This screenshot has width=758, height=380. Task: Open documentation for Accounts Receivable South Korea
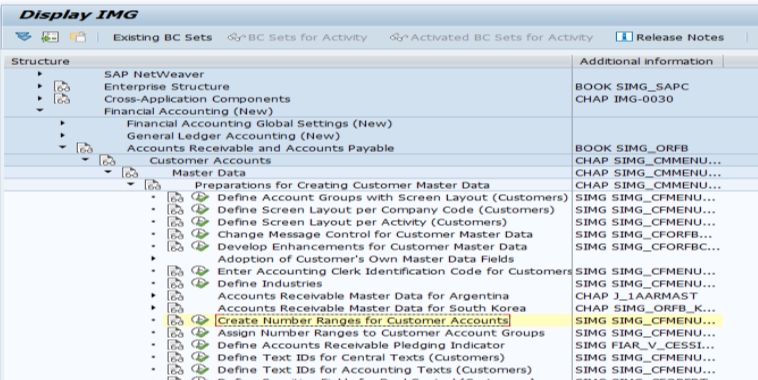coord(175,308)
